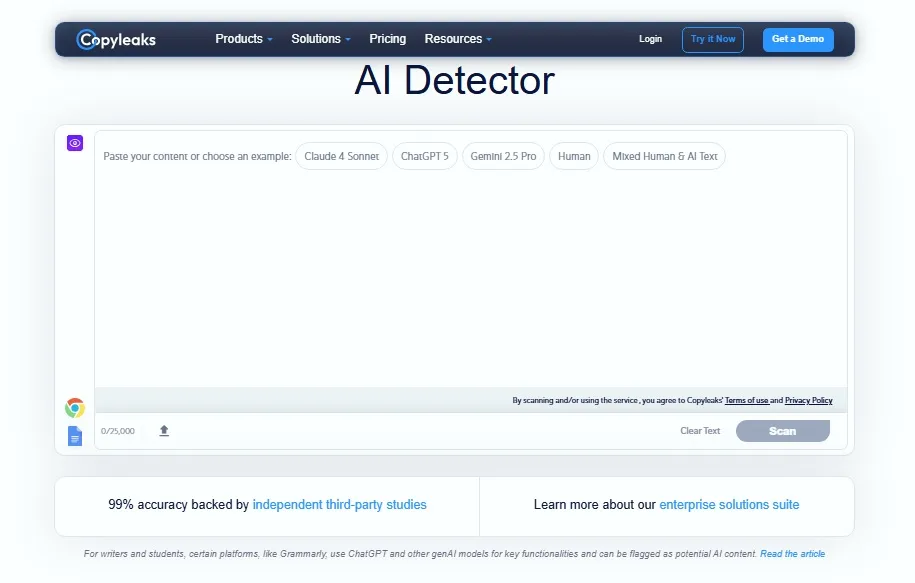Choose the Mixed Human & AI Text example

pos(664,156)
